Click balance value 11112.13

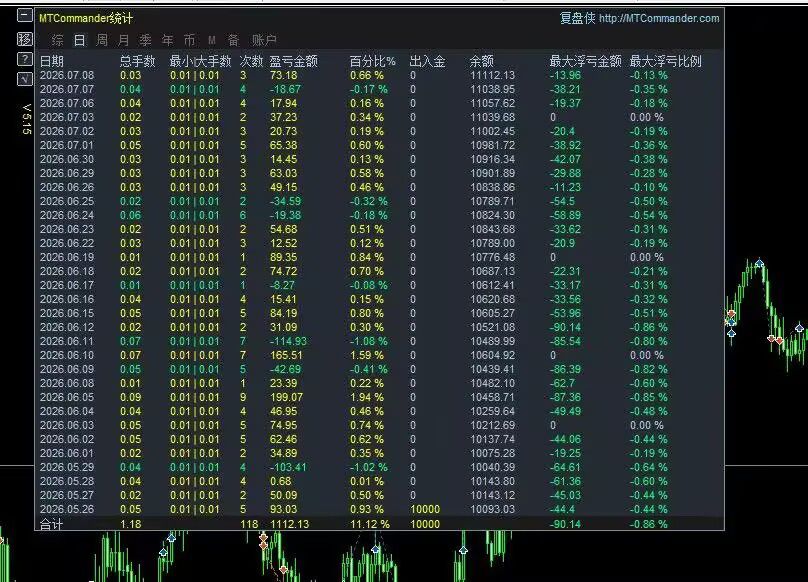(493, 75)
